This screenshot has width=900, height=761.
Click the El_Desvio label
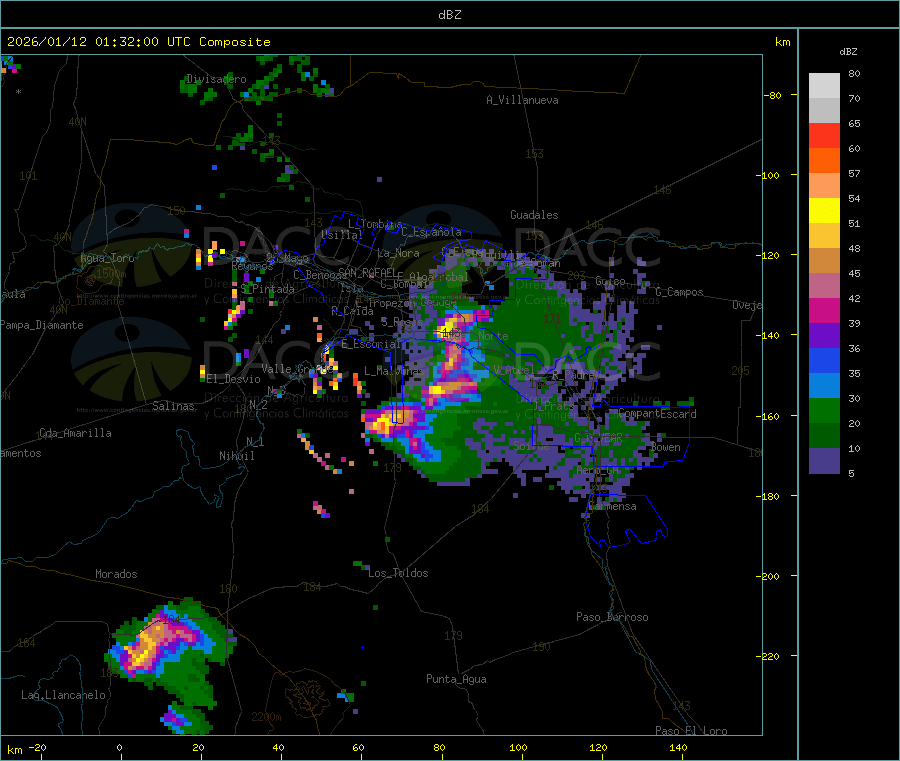[x=233, y=379]
